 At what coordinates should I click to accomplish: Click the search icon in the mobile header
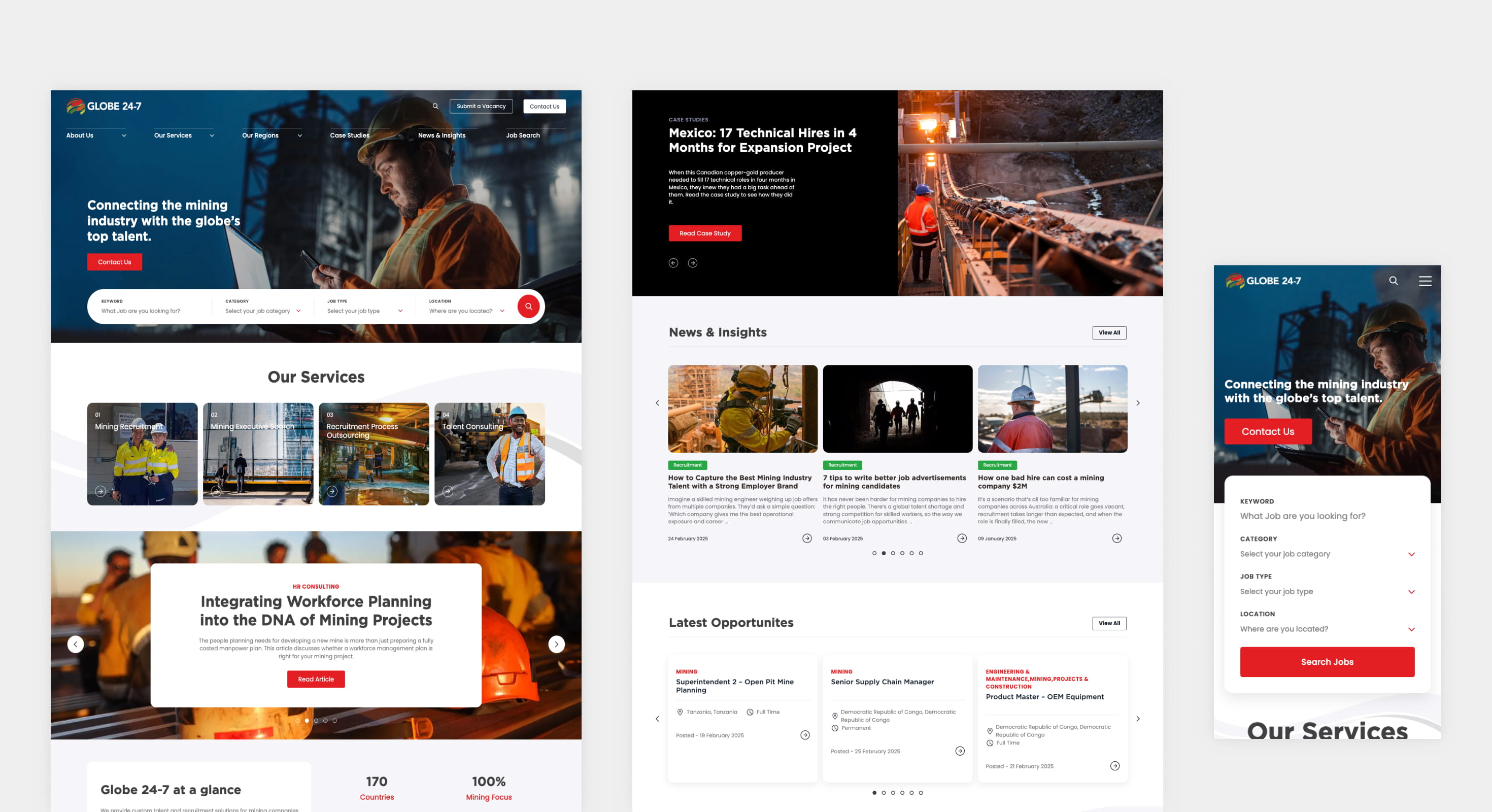tap(1394, 281)
